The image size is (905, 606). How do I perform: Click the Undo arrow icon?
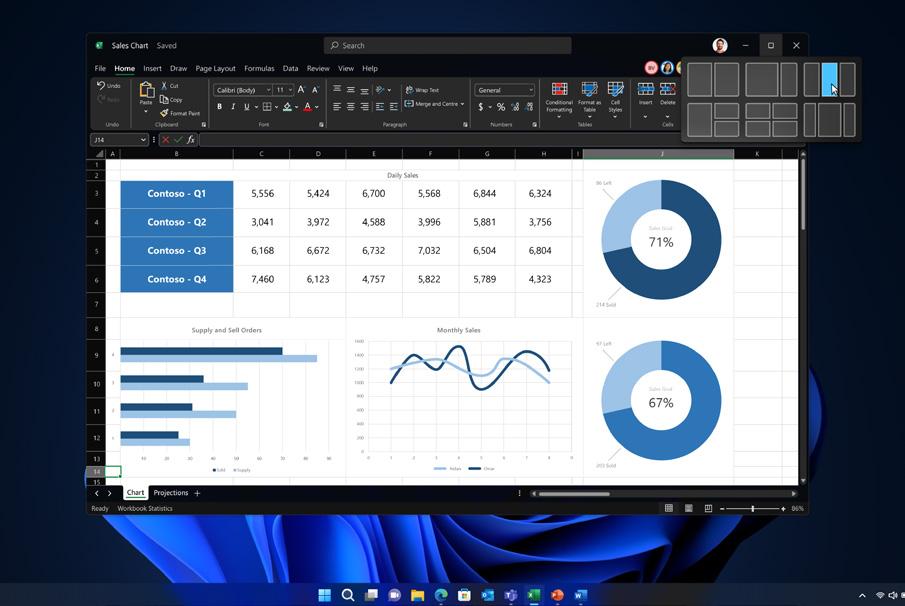[101, 85]
